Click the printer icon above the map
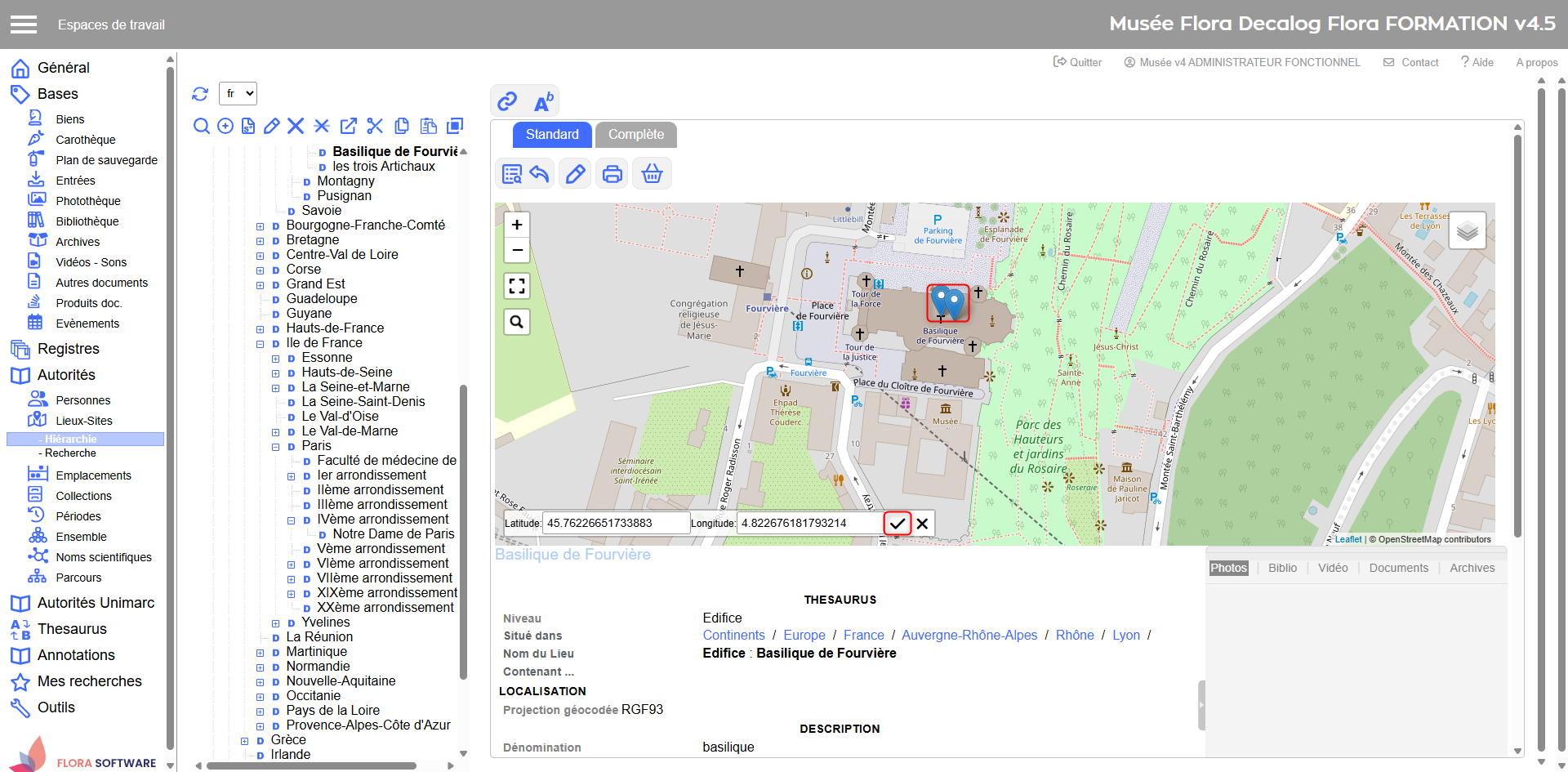This screenshot has height=772, width=1568. (x=612, y=174)
